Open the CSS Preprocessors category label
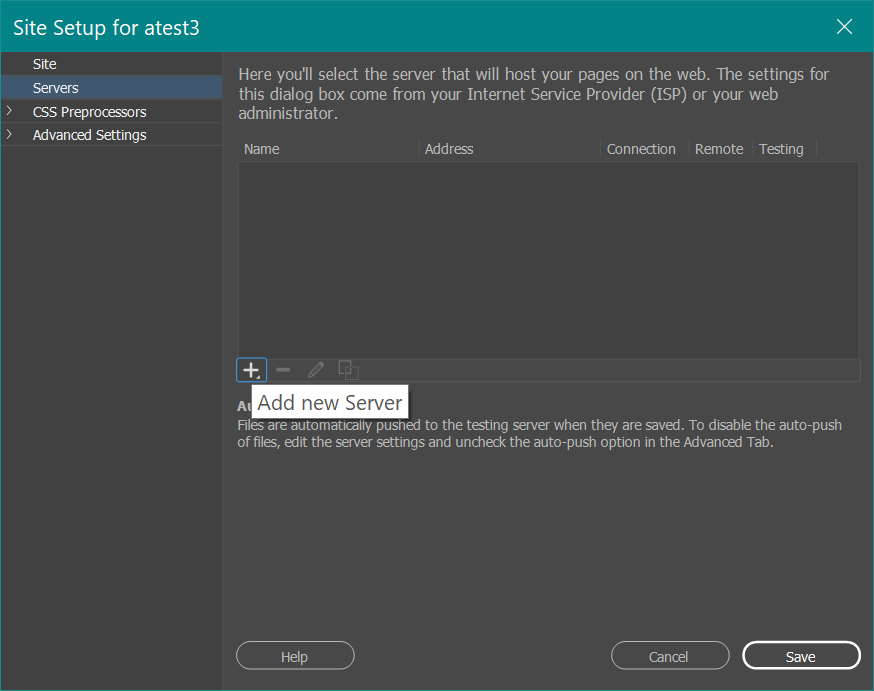874x691 pixels. pos(90,112)
